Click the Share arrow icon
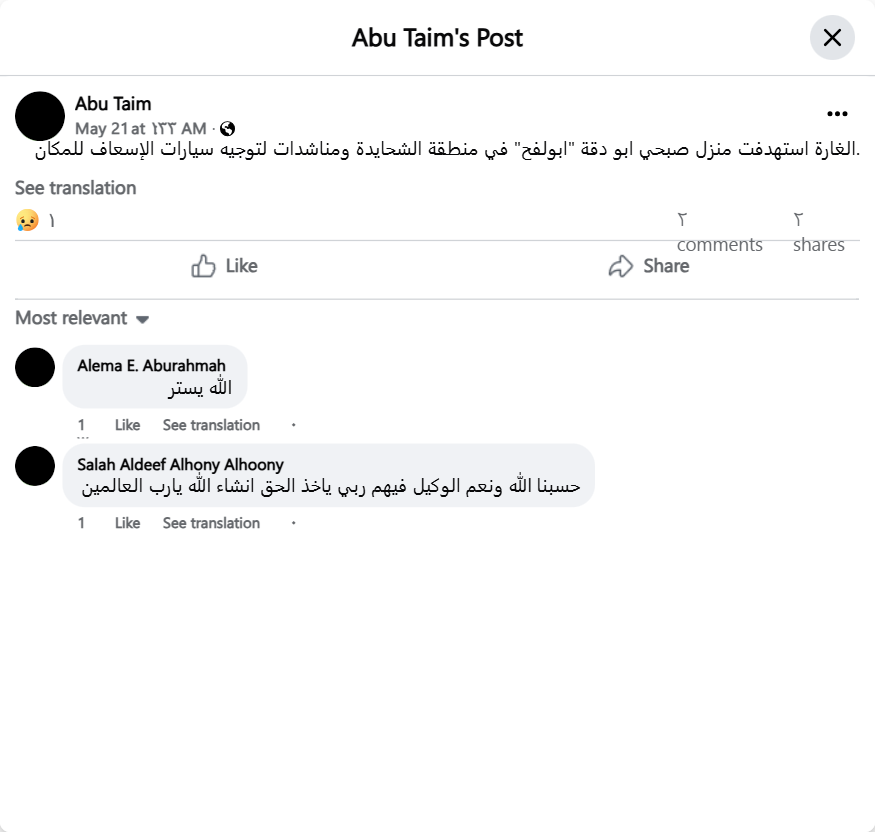The image size is (875, 832). point(621,266)
